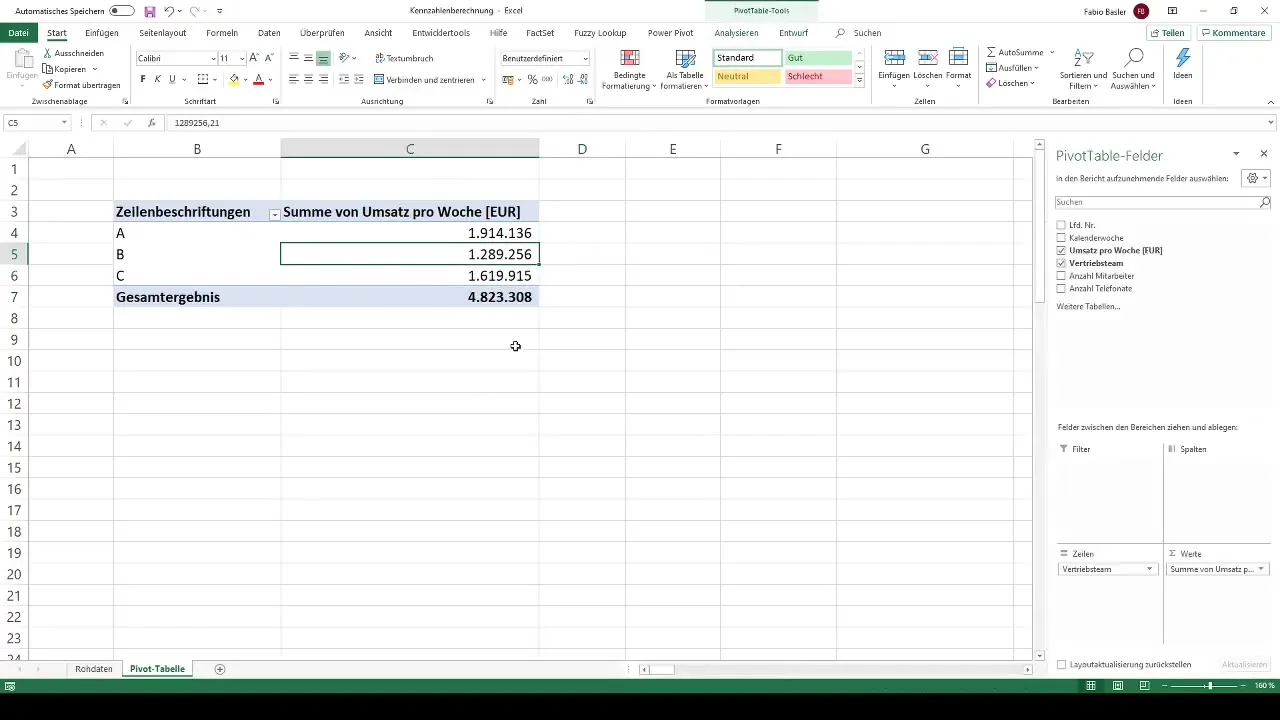Open Sortieren und Filtern
The width and height of the screenshot is (1280, 720).
(x=1086, y=68)
